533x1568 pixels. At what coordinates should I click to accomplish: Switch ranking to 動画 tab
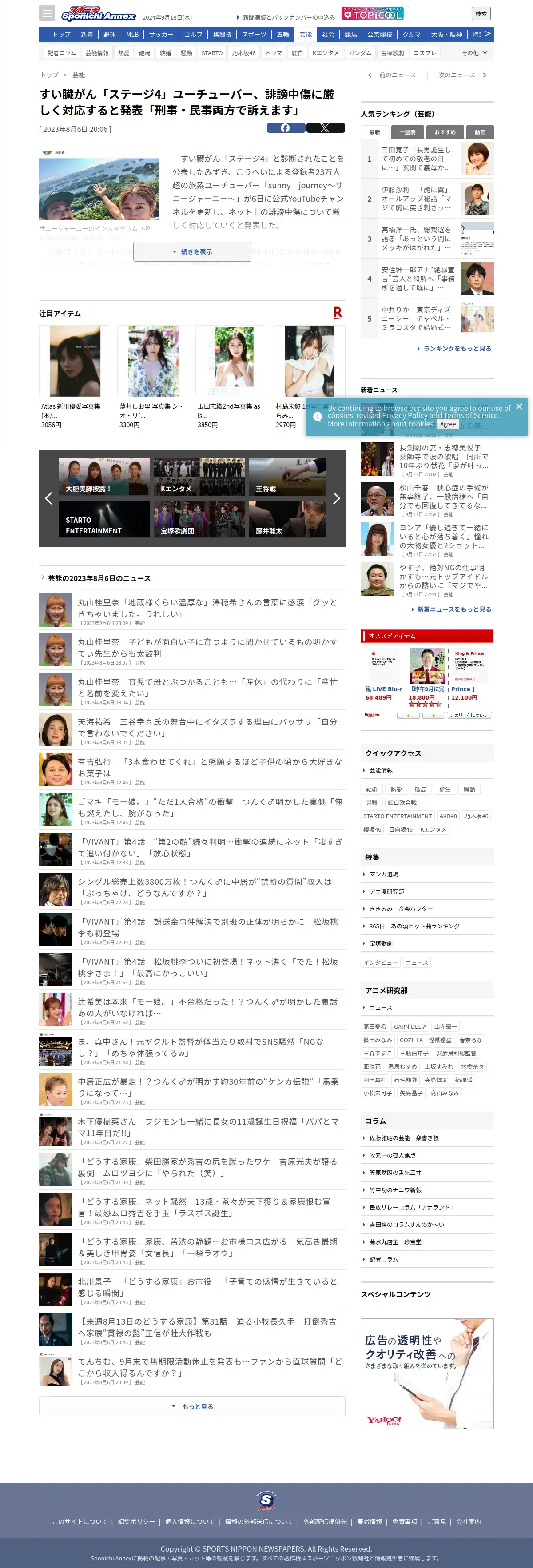click(x=480, y=132)
